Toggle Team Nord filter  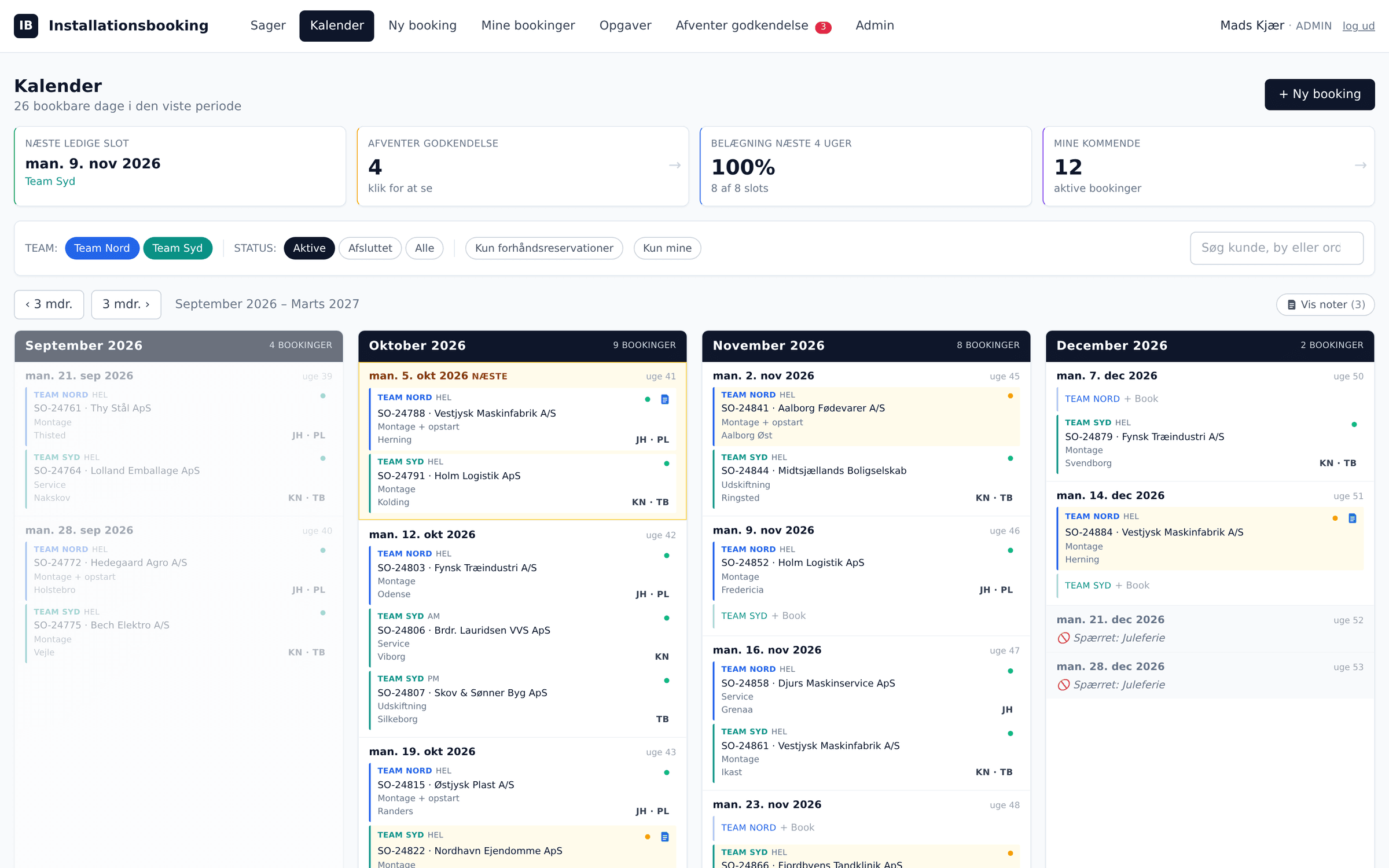pos(102,248)
